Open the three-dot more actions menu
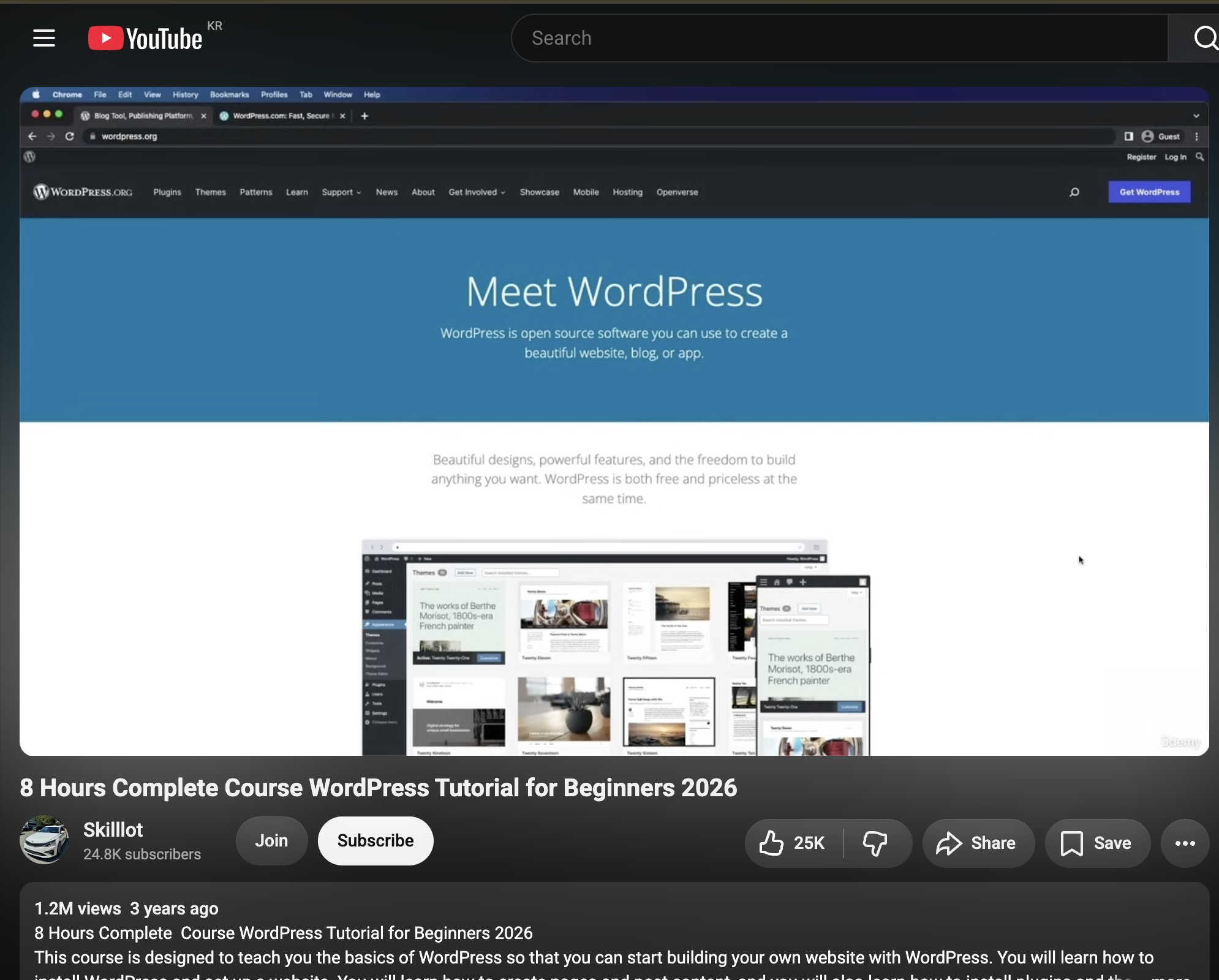 1185,843
